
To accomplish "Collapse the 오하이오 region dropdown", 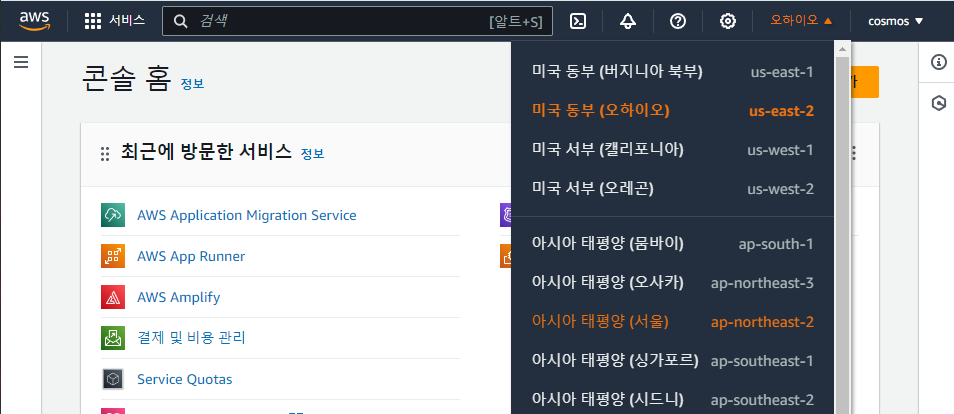I will pyautogui.click(x=801, y=21).
